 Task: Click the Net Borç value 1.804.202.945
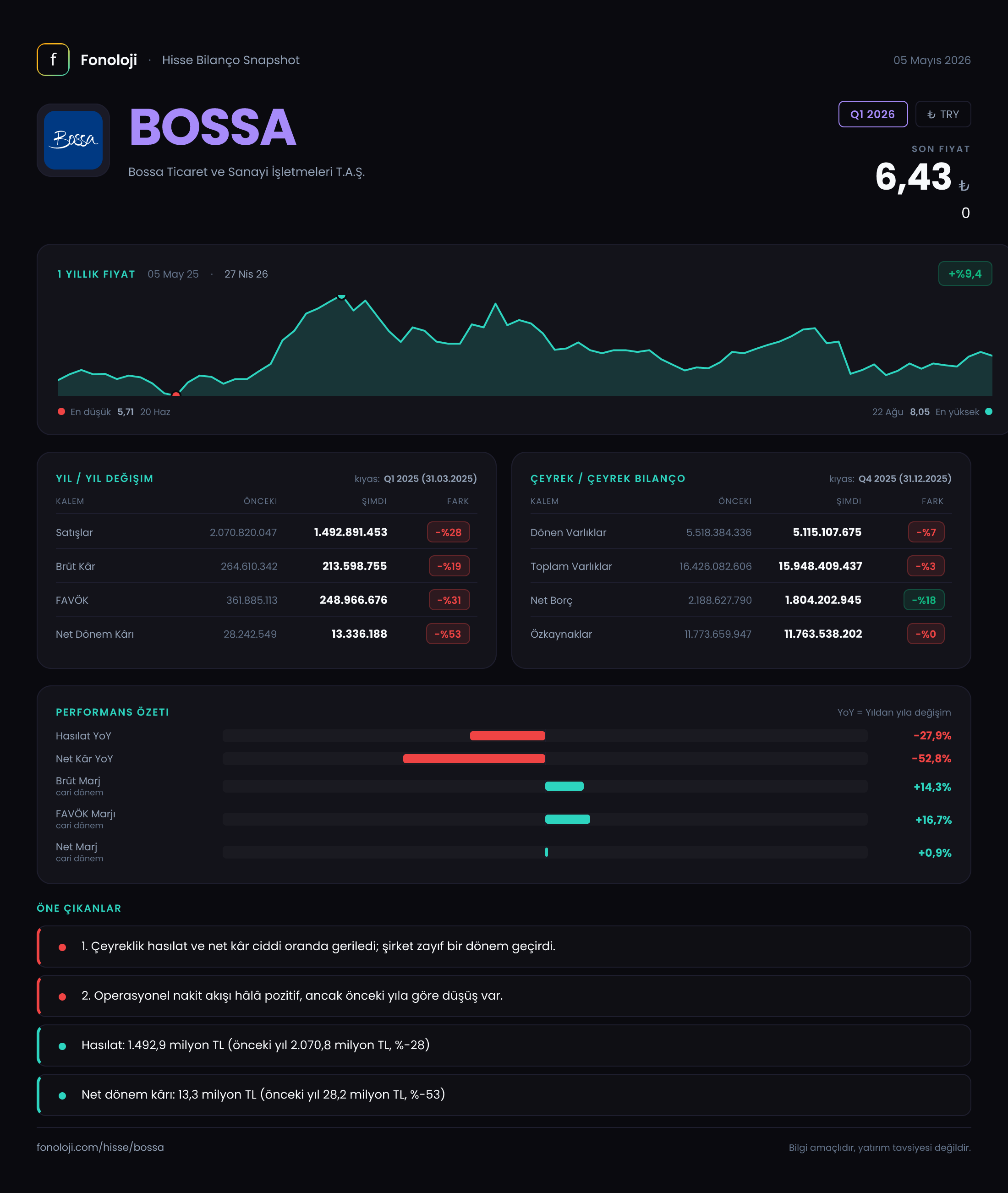pos(823,600)
